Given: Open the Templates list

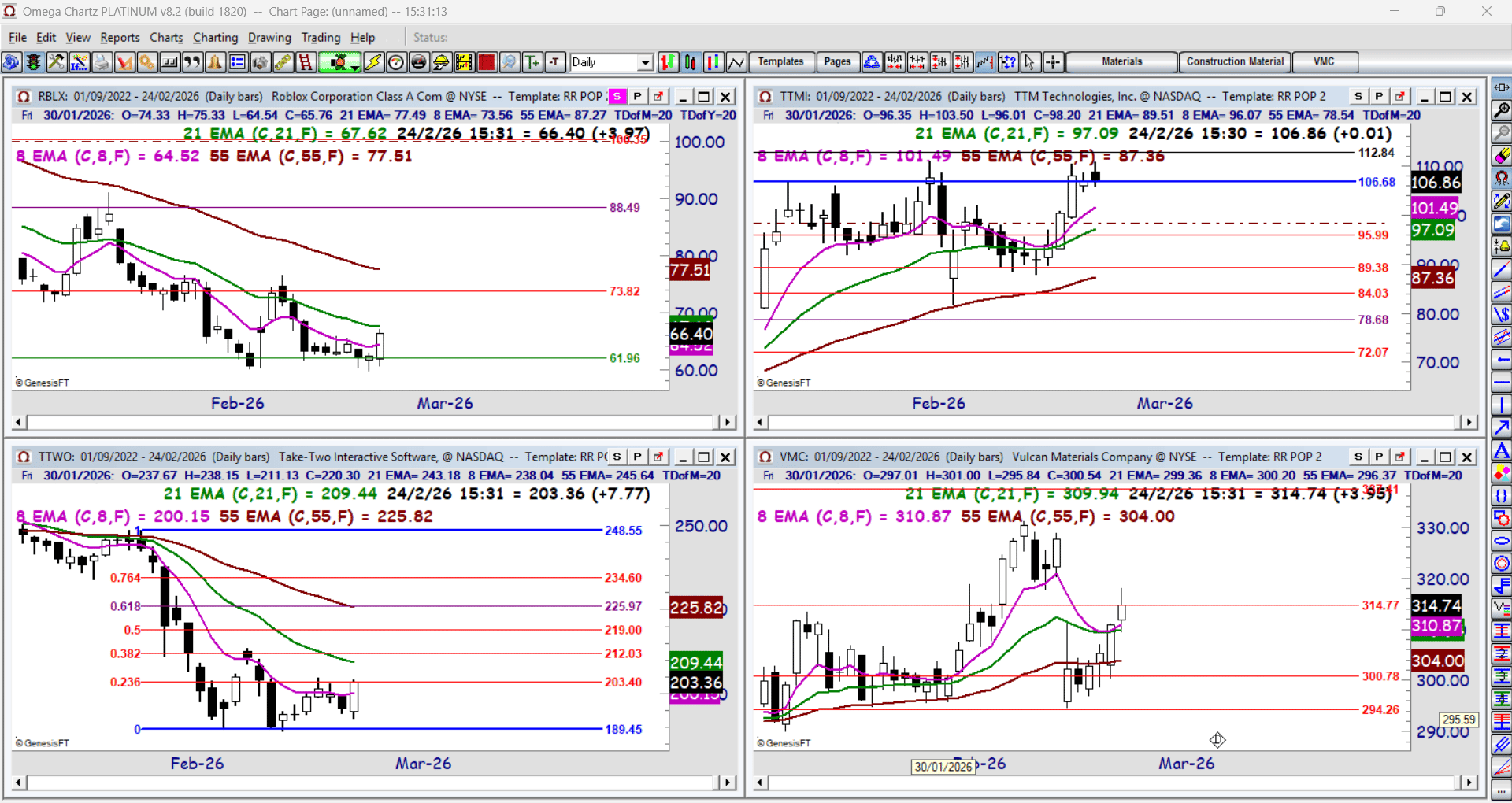Looking at the screenshot, I should (x=780, y=62).
